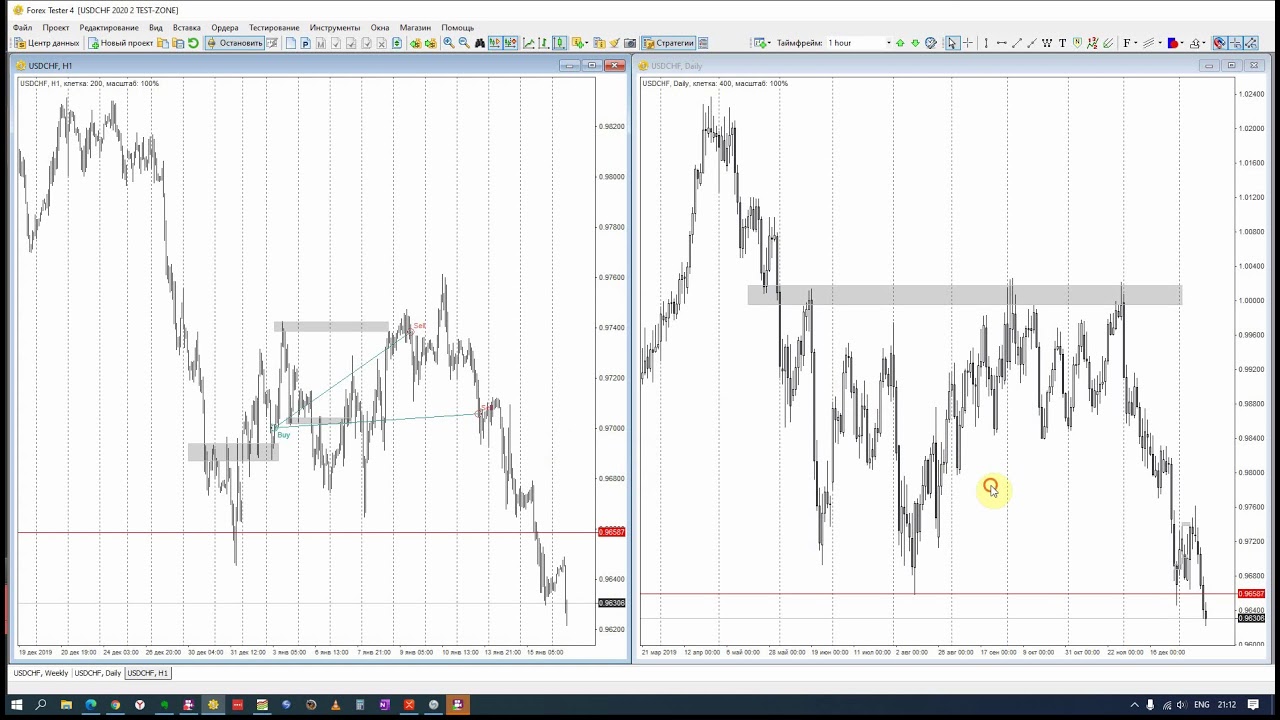1280x720 pixels.
Task: Toggle bar chart mode
Action: [x=544, y=43]
